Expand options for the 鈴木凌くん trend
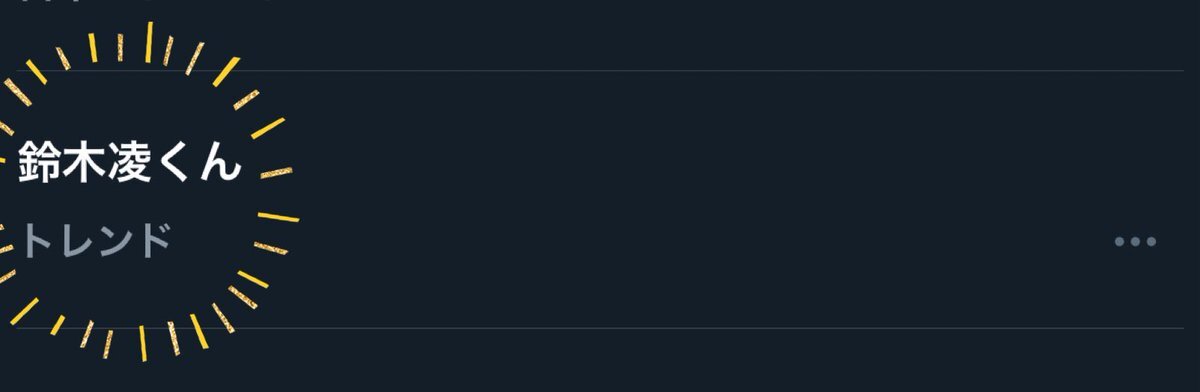This screenshot has width=1200, height=392. [1135, 242]
